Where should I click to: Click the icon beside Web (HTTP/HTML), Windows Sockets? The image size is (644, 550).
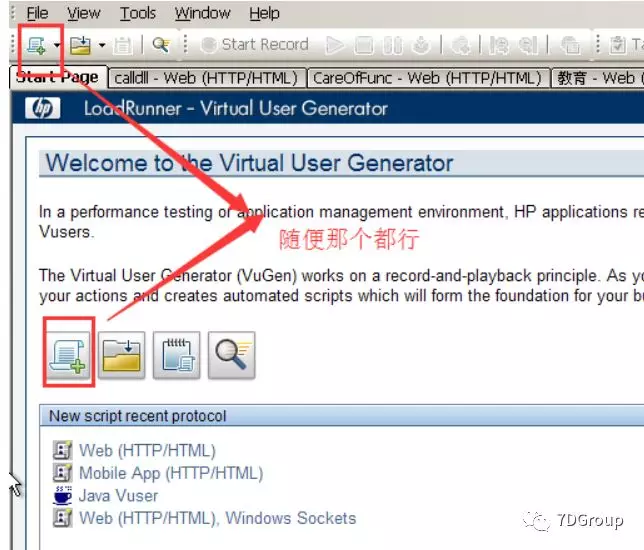pyautogui.click(x=62, y=518)
